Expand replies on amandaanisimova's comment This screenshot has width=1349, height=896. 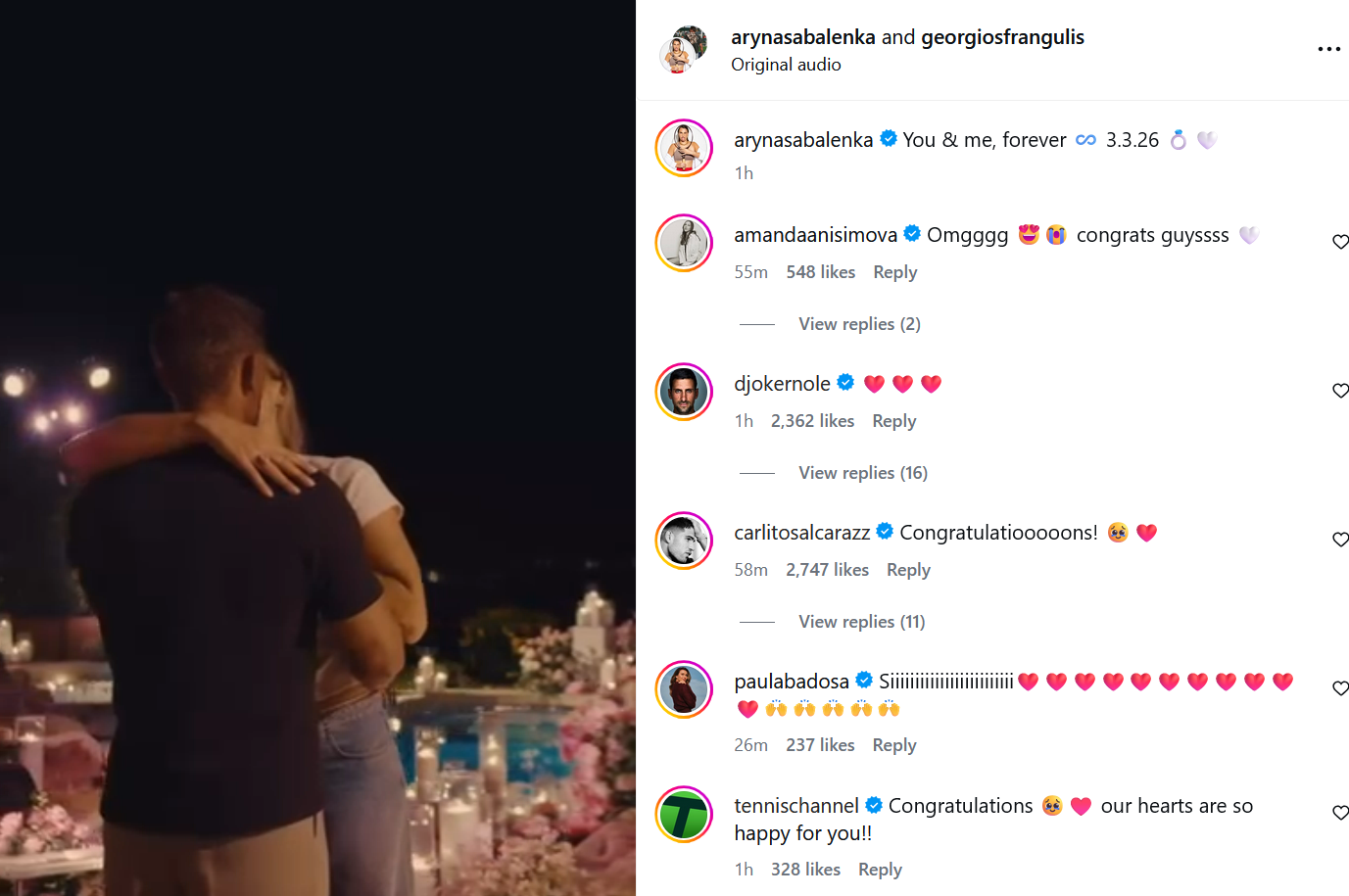[x=859, y=324]
